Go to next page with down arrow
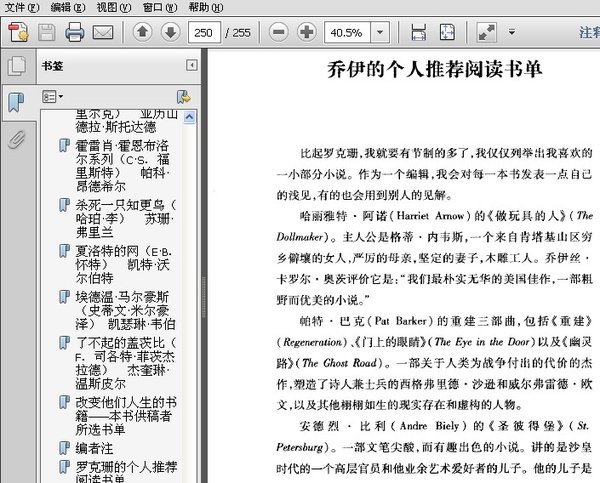 pyautogui.click(x=171, y=32)
